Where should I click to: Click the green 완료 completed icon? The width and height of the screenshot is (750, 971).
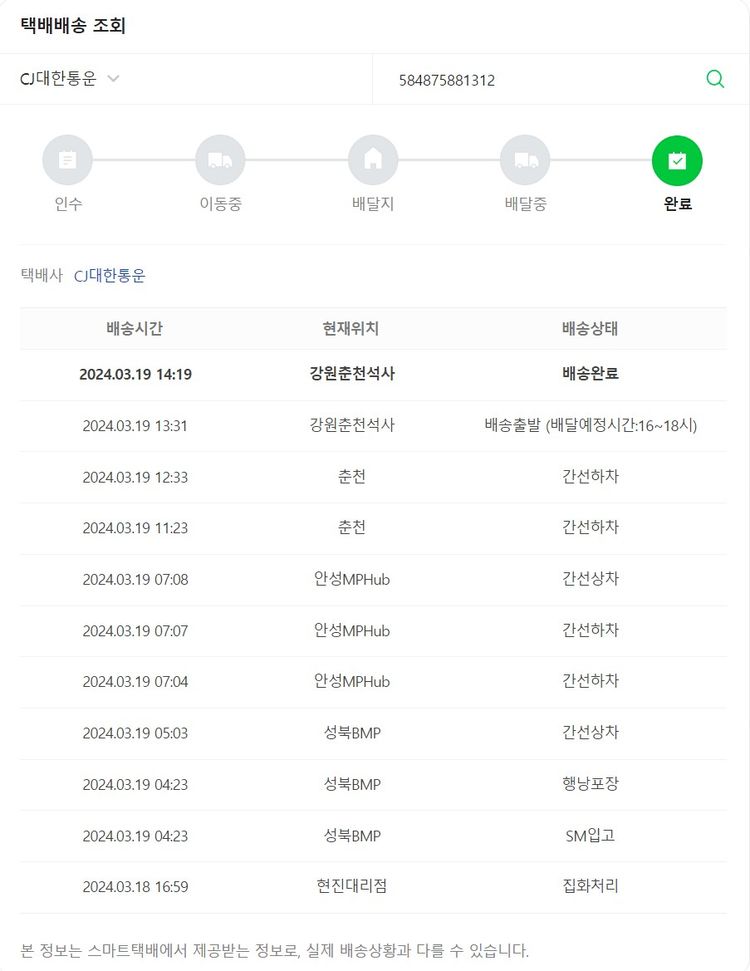coord(677,160)
